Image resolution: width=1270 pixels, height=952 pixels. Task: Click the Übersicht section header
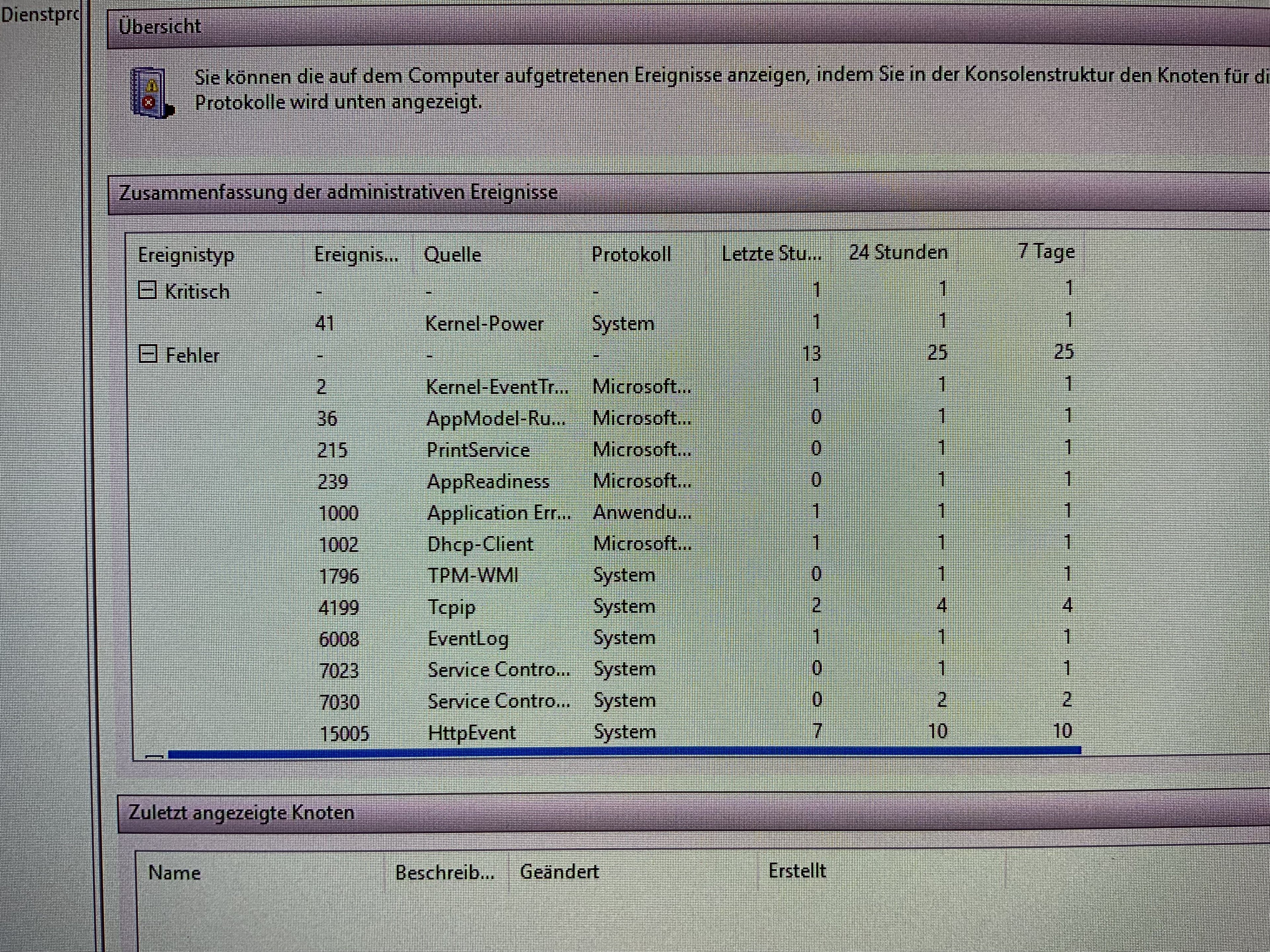pos(160,26)
